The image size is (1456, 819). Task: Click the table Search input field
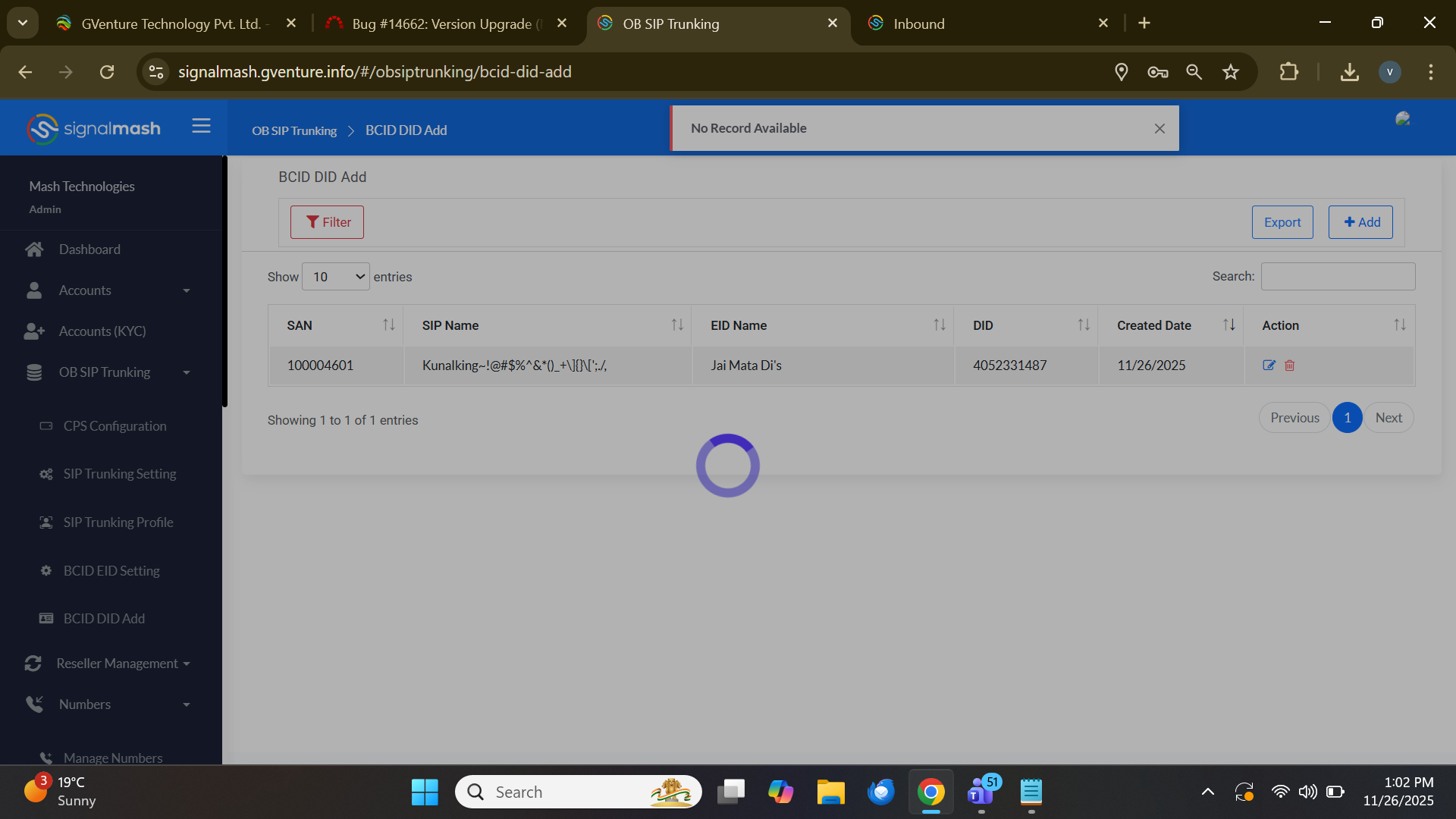tap(1338, 277)
